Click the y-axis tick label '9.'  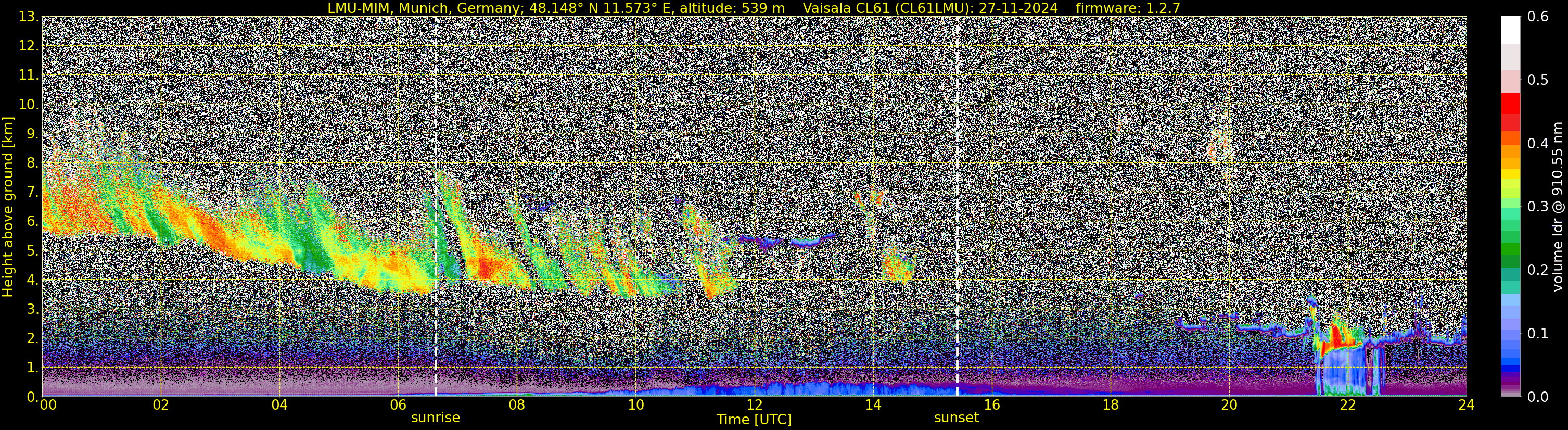point(32,134)
